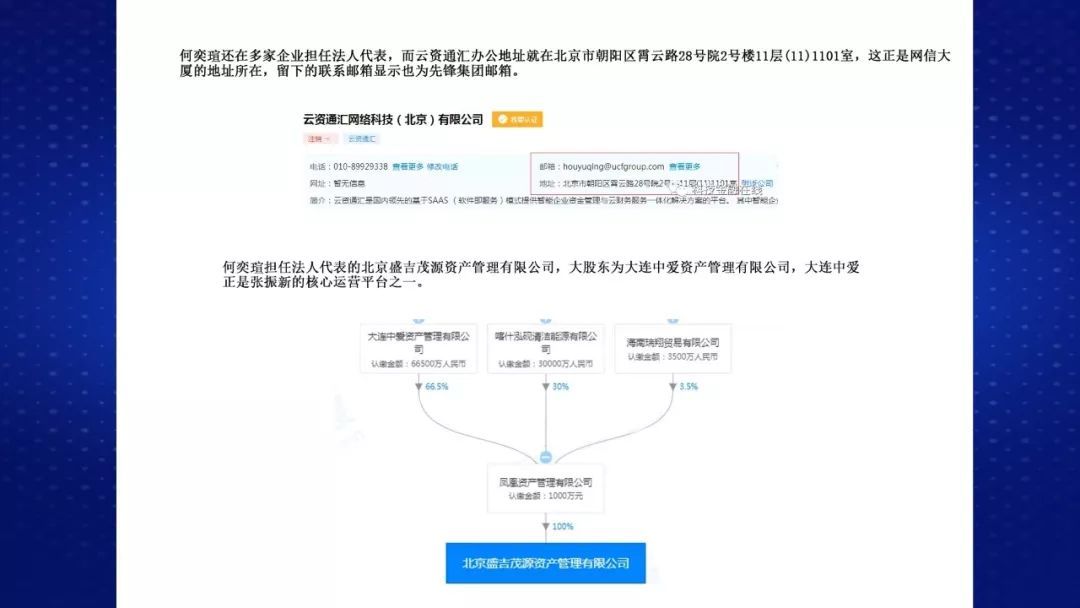This screenshot has height=608, width=1080.
Task: Click paragraph beginning 何奕瑄担任法人代表的北京盛吉茂源
Action: coord(541,274)
